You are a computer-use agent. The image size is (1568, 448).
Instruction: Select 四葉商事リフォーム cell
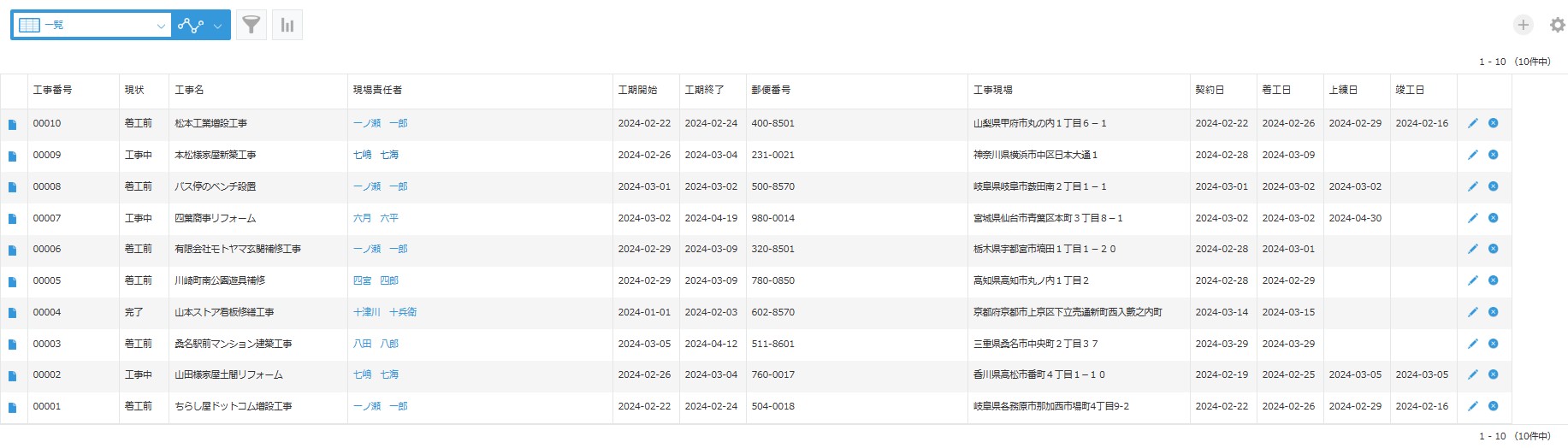click(x=258, y=218)
